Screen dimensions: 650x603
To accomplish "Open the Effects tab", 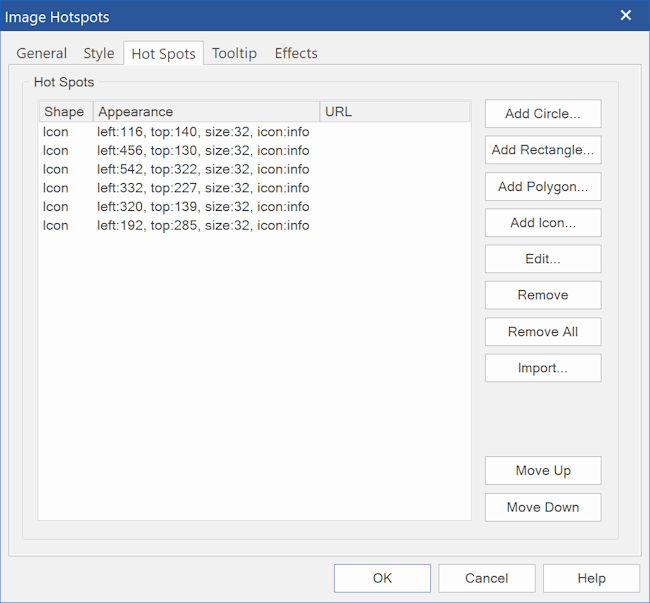I will click(x=296, y=53).
